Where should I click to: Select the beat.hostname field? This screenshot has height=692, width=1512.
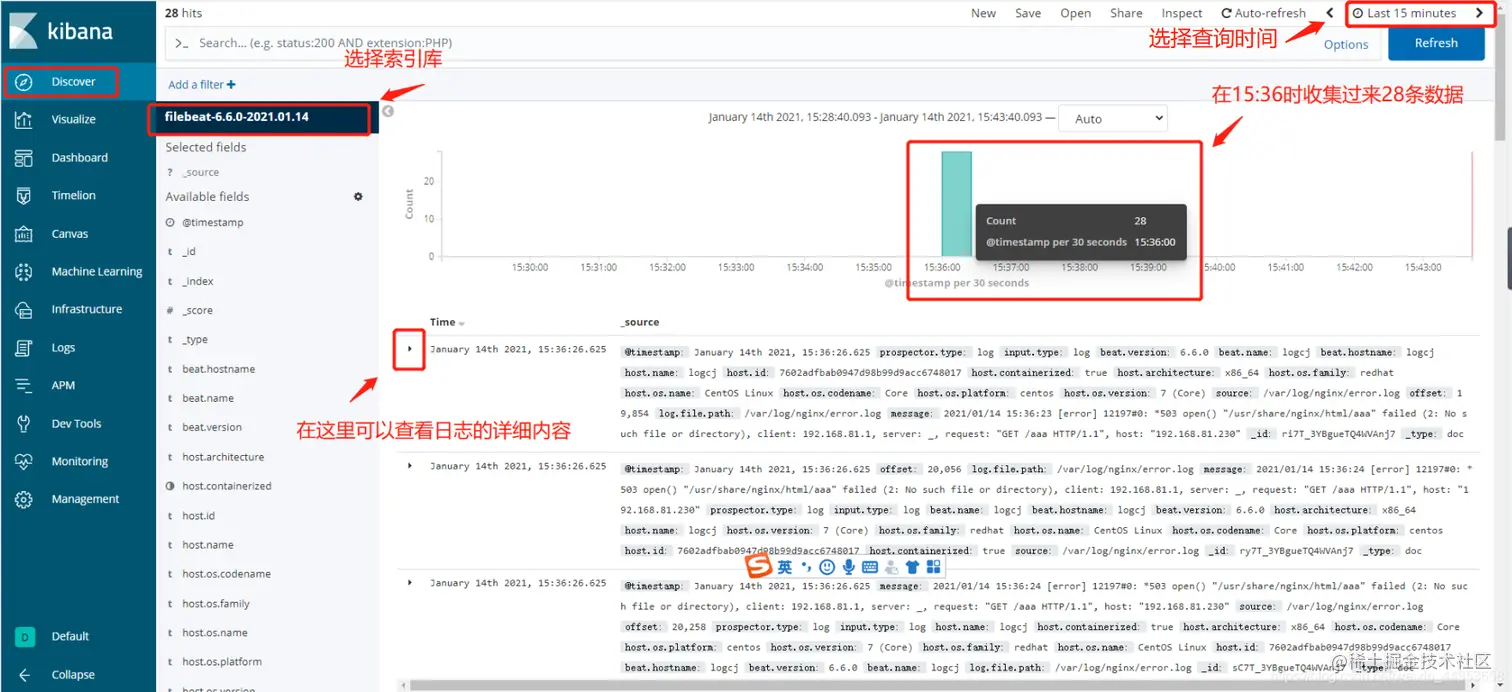coord(218,369)
